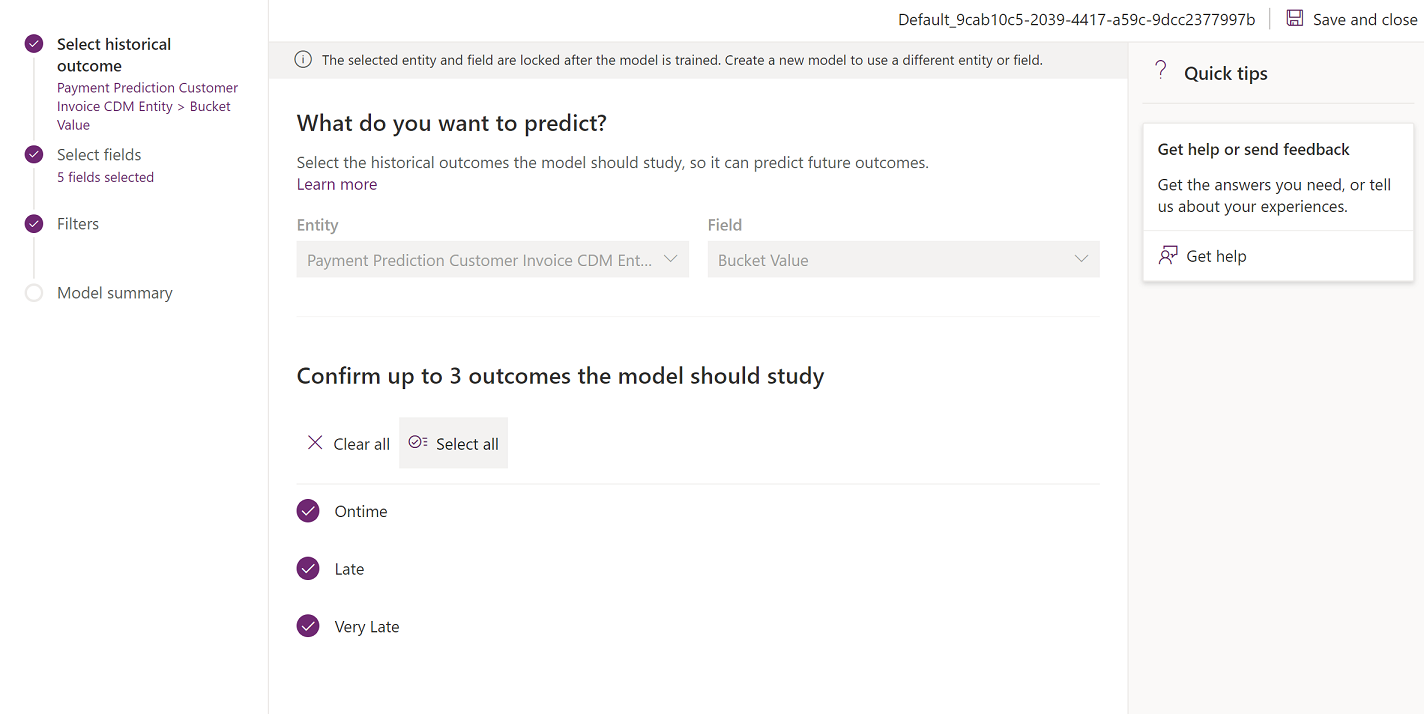This screenshot has height=714, width=1424.
Task: Switch to the Filters step
Action: point(78,224)
